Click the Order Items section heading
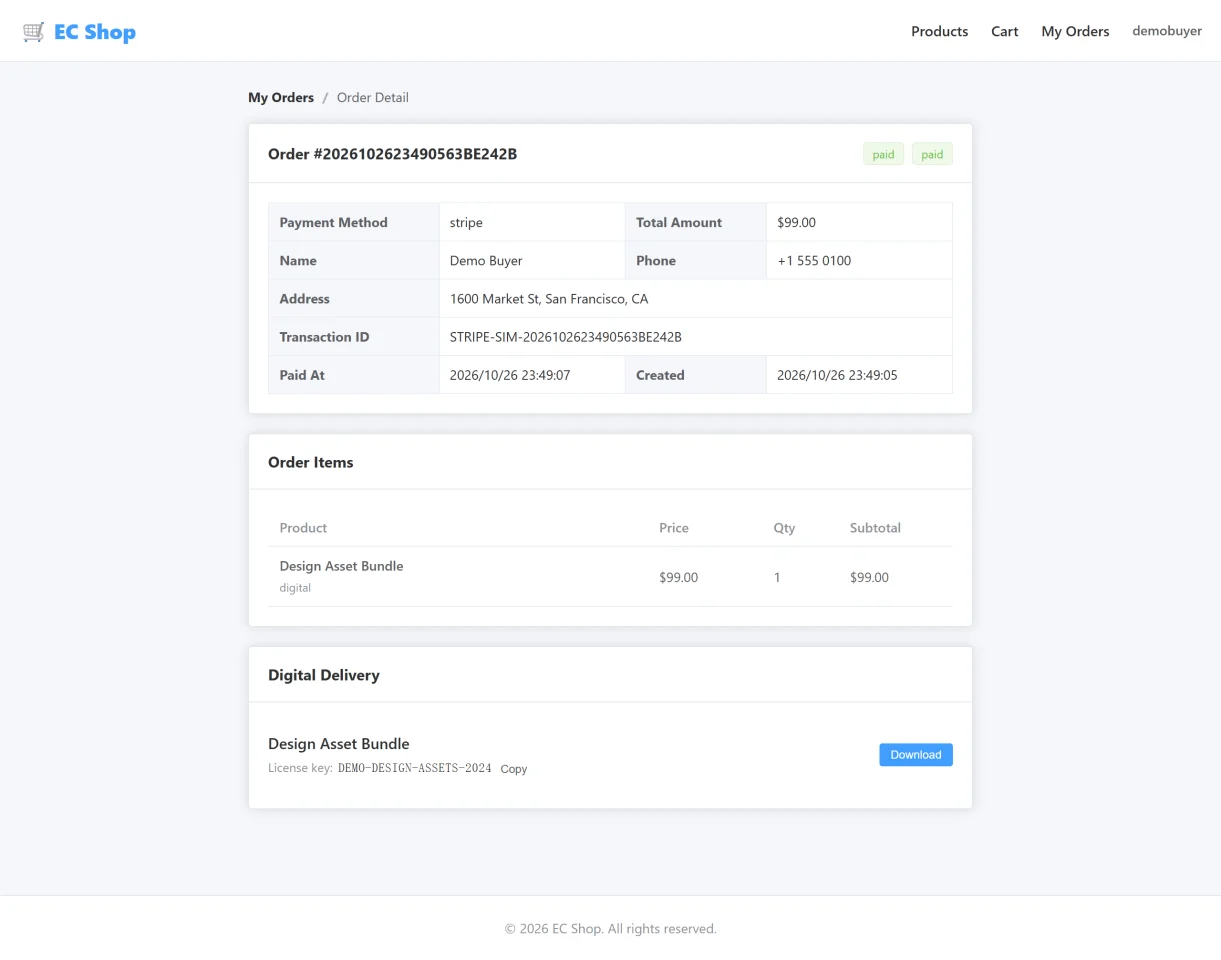1221x960 pixels. [311, 462]
